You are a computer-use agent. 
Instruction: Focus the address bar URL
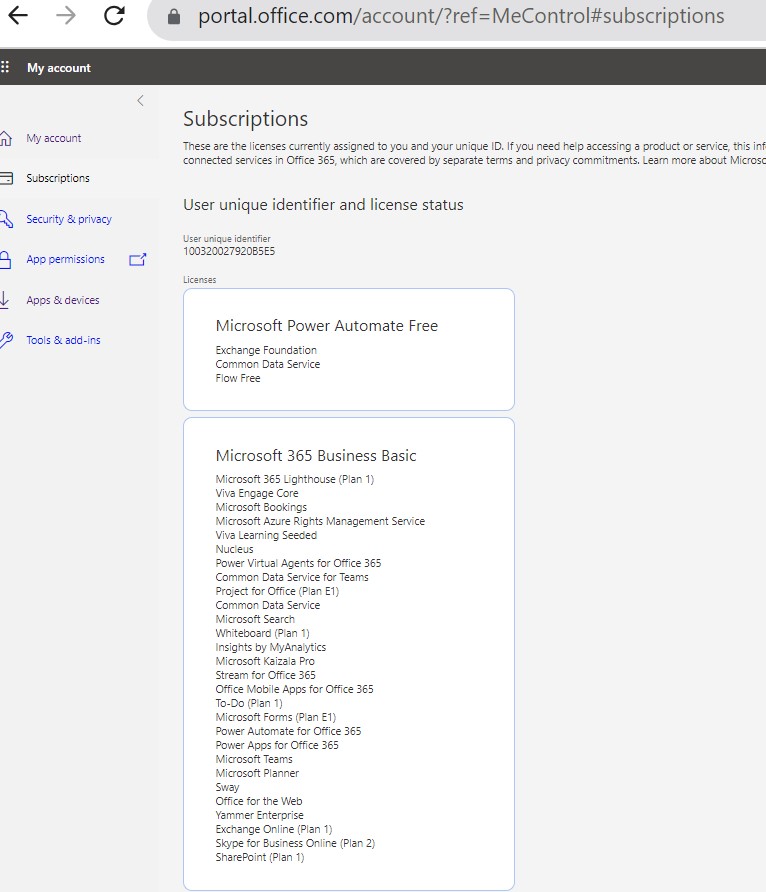(461, 16)
